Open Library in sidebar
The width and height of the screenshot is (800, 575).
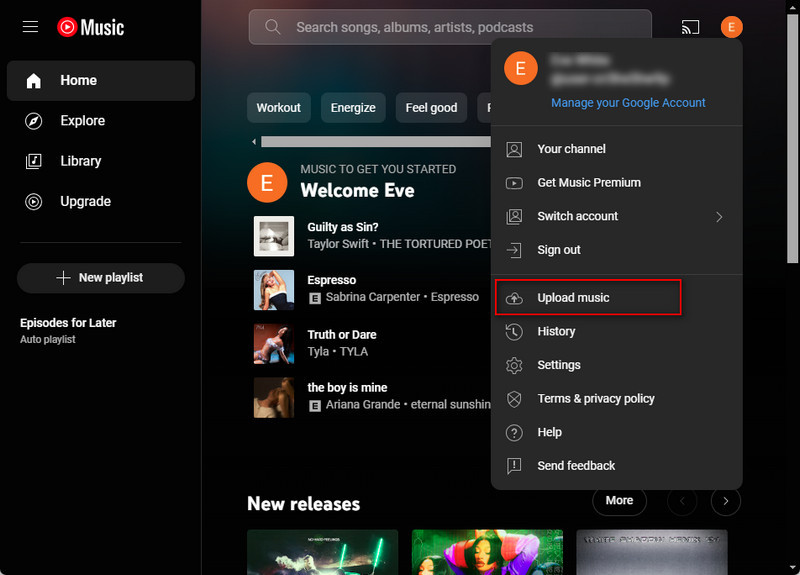tap(101, 161)
